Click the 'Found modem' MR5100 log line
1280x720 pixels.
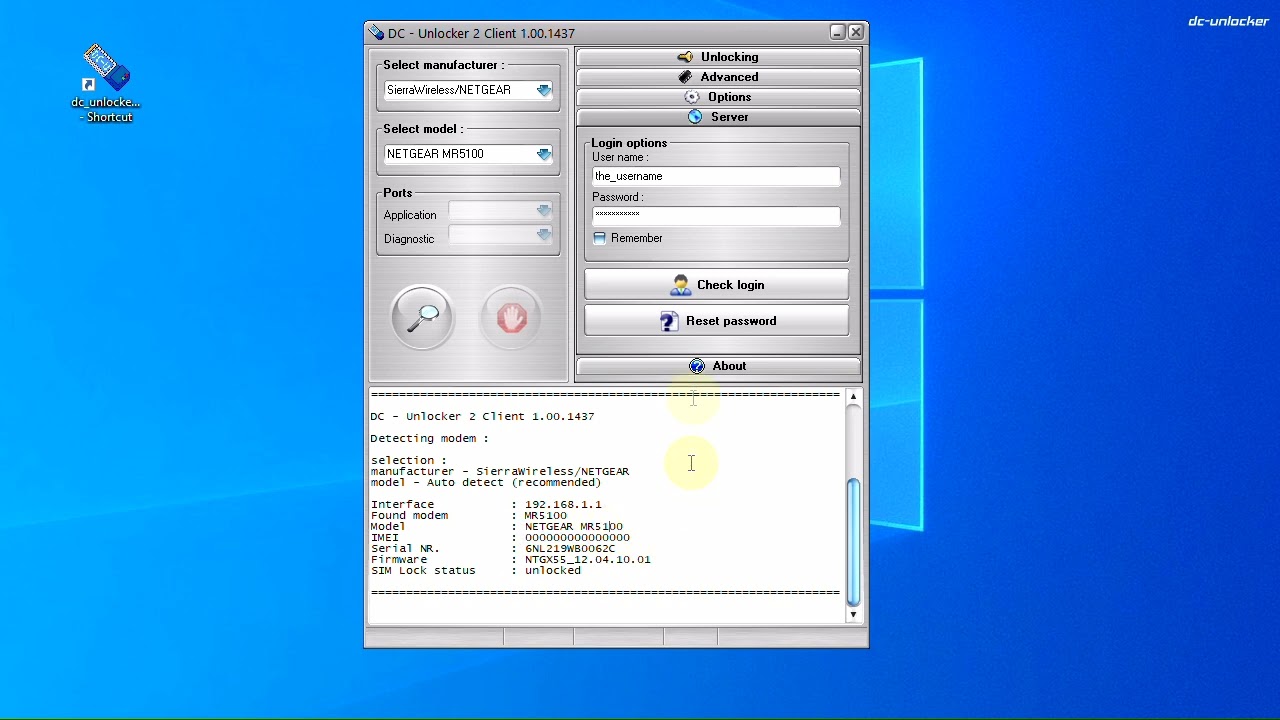(x=469, y=515)
